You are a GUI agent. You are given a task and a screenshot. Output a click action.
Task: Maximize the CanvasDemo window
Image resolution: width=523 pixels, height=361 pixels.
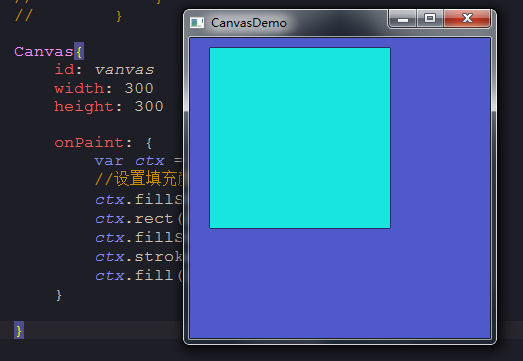pyautogui.click(x=430, y=19)
